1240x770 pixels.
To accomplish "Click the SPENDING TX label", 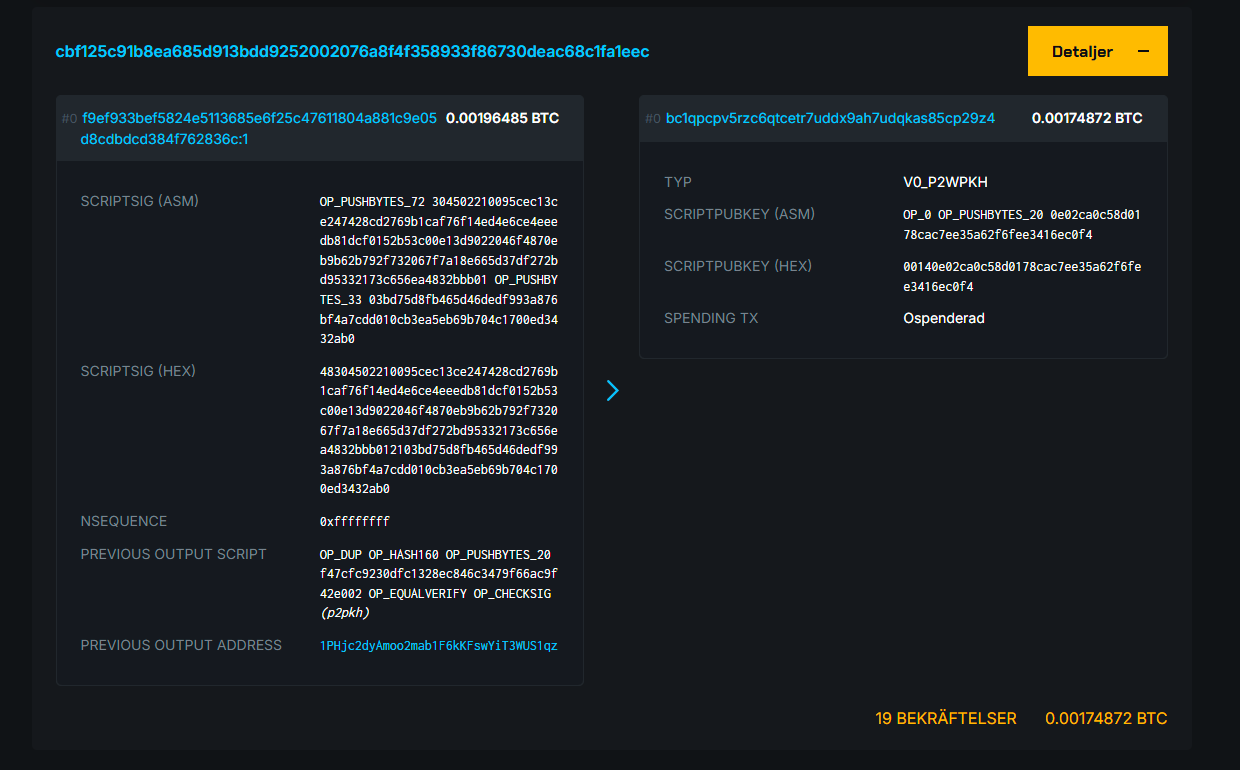I will pos(711,318).
